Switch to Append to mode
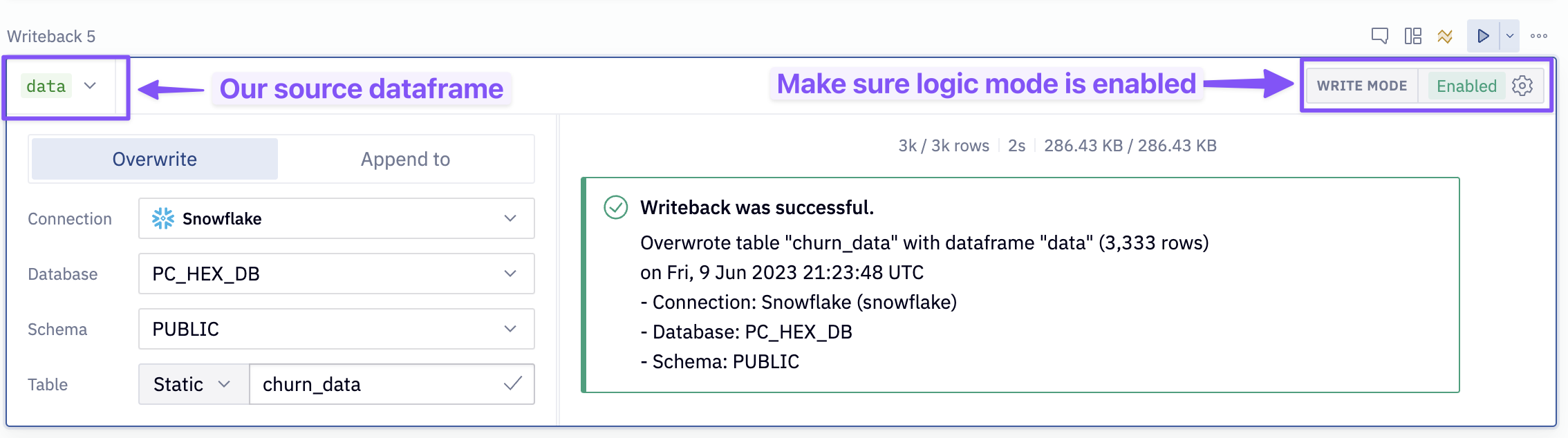Screen dimensions: 1568x438 coord(405,159)
